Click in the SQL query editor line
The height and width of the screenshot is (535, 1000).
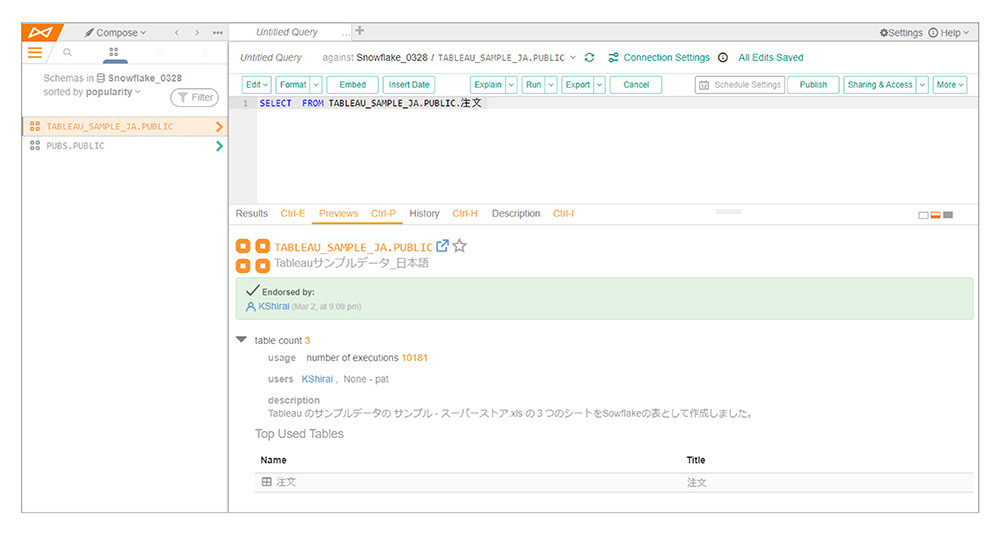point(600,103)
